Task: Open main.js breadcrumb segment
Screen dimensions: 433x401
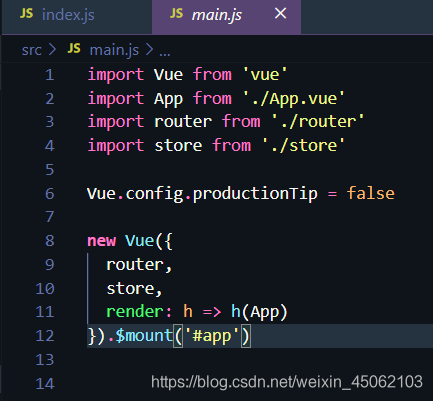Action: 114,50
